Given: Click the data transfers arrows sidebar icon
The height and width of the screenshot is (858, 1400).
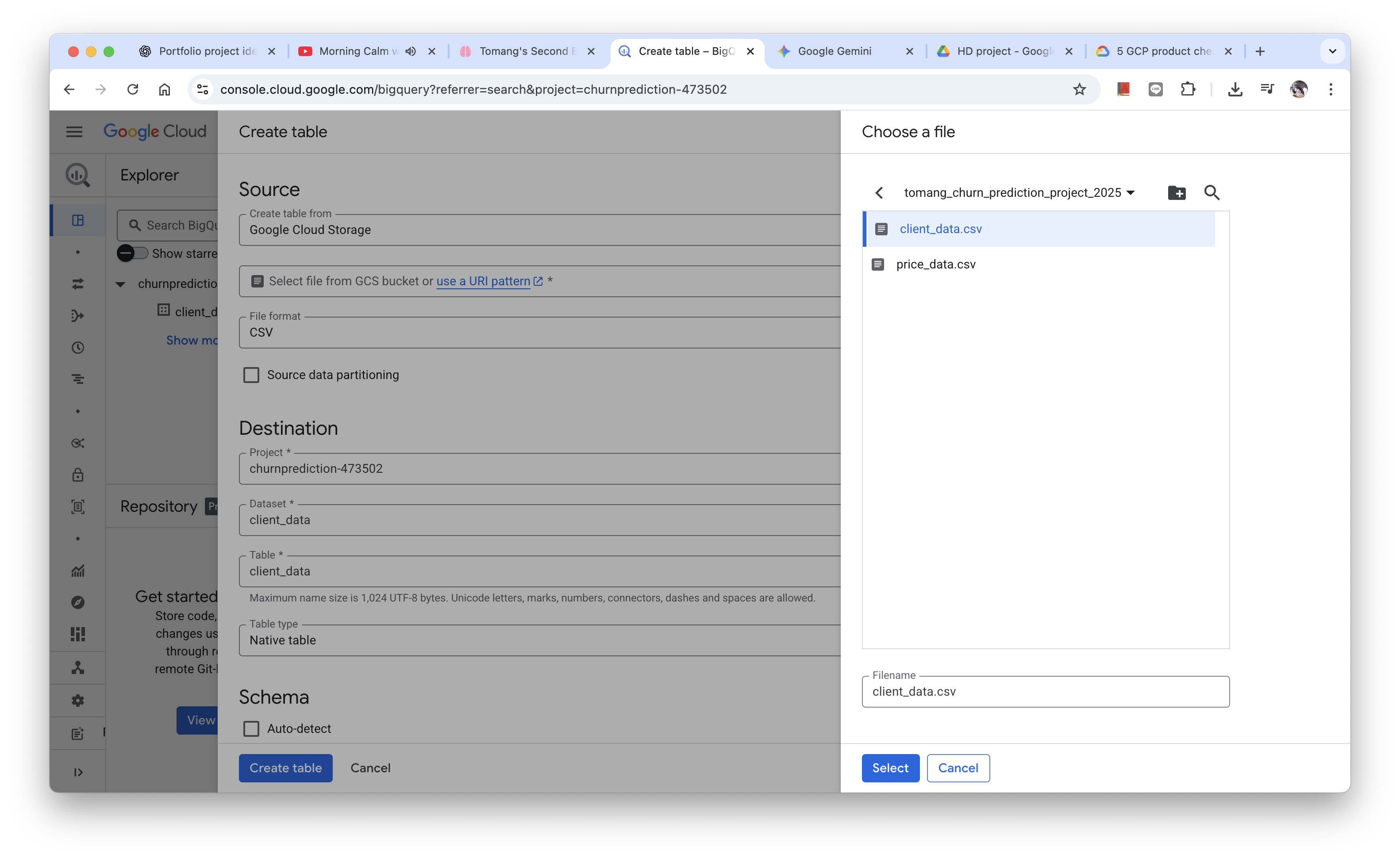Looking at the screenshot, I should [x=77, y=283].
